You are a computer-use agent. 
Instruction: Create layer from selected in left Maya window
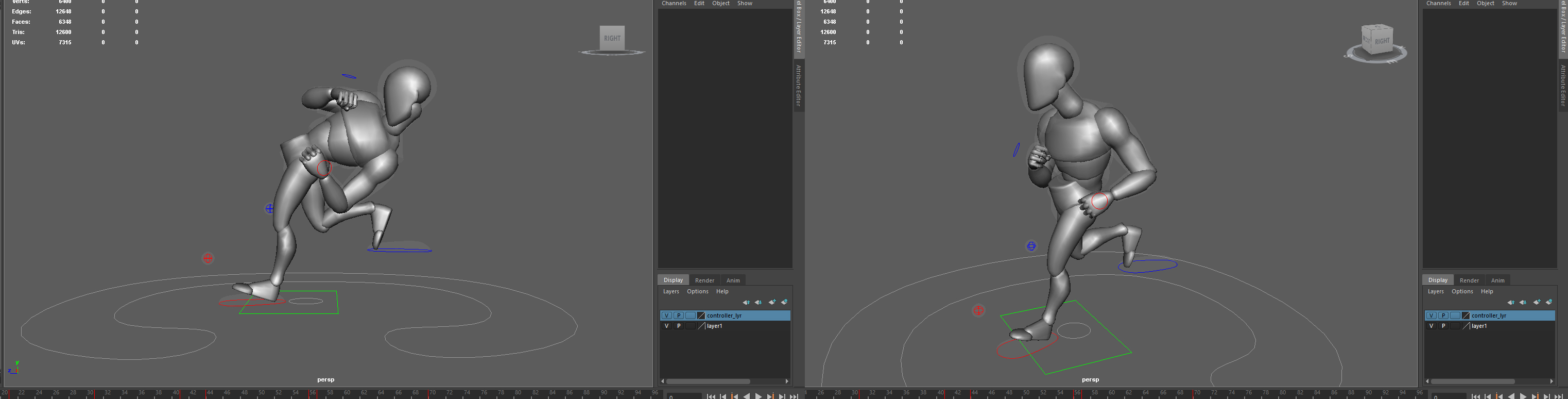click(785, 302)
